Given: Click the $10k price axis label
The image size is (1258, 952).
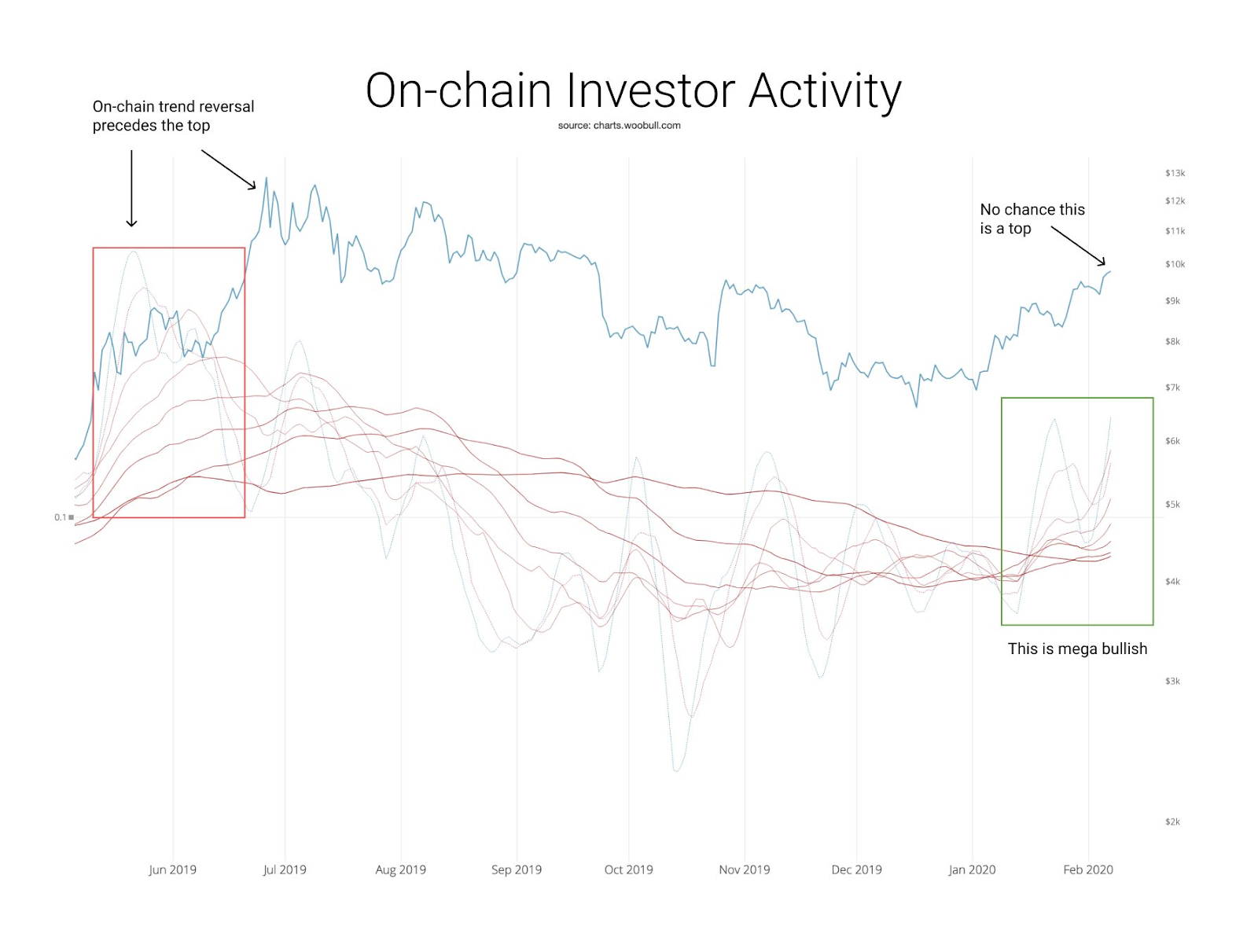Looking at the screenshot, I should (x=1175, y=264).
